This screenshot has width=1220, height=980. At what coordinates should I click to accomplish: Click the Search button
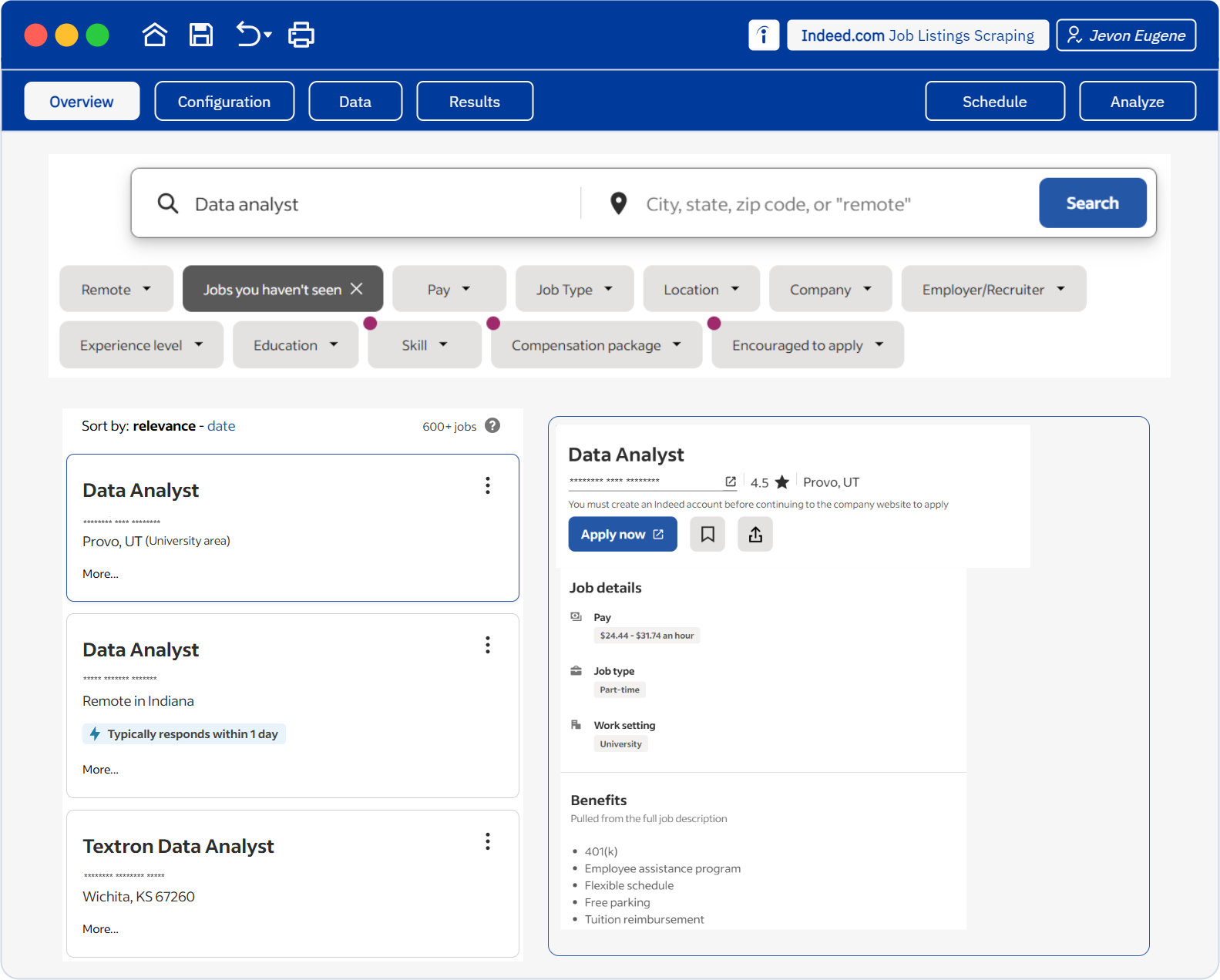(1093, 203)
